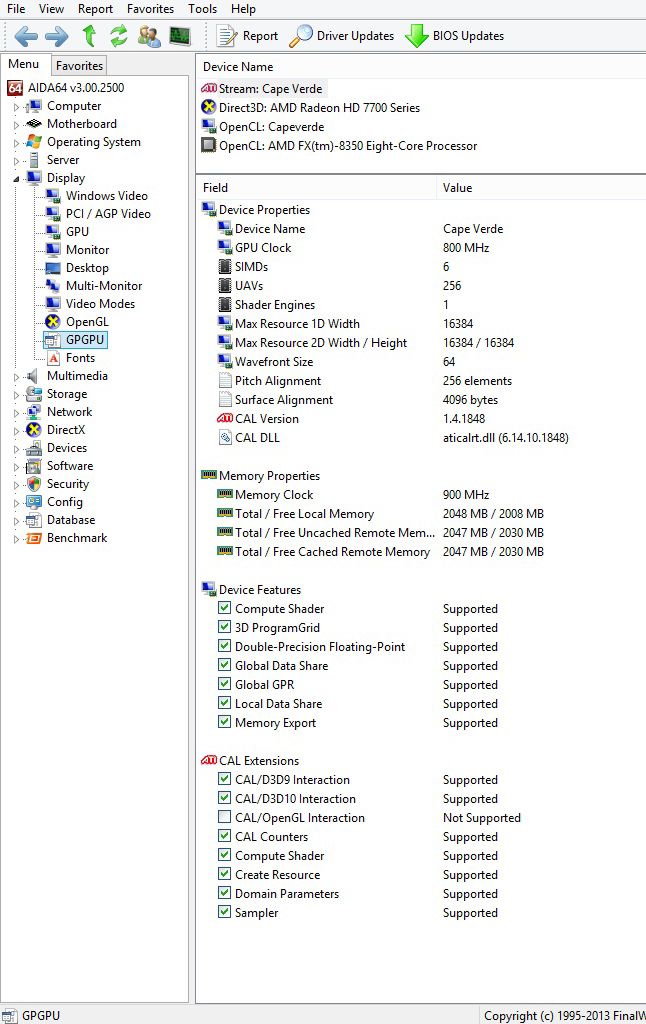The image size is (646, 1024).
Task: Click the CAL DLL file icon
Action: point(225,438)
